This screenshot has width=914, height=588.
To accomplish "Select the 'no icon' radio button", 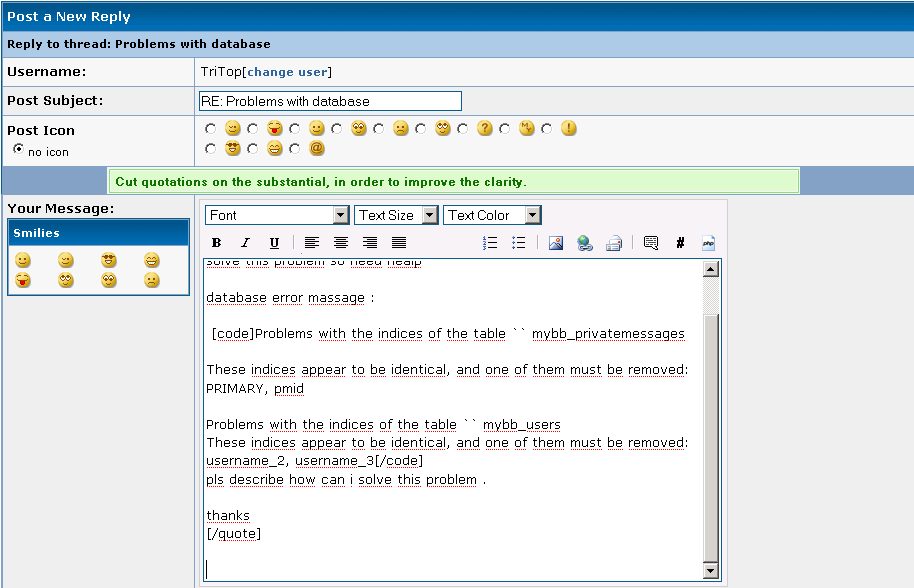I will tap(18, 149).
